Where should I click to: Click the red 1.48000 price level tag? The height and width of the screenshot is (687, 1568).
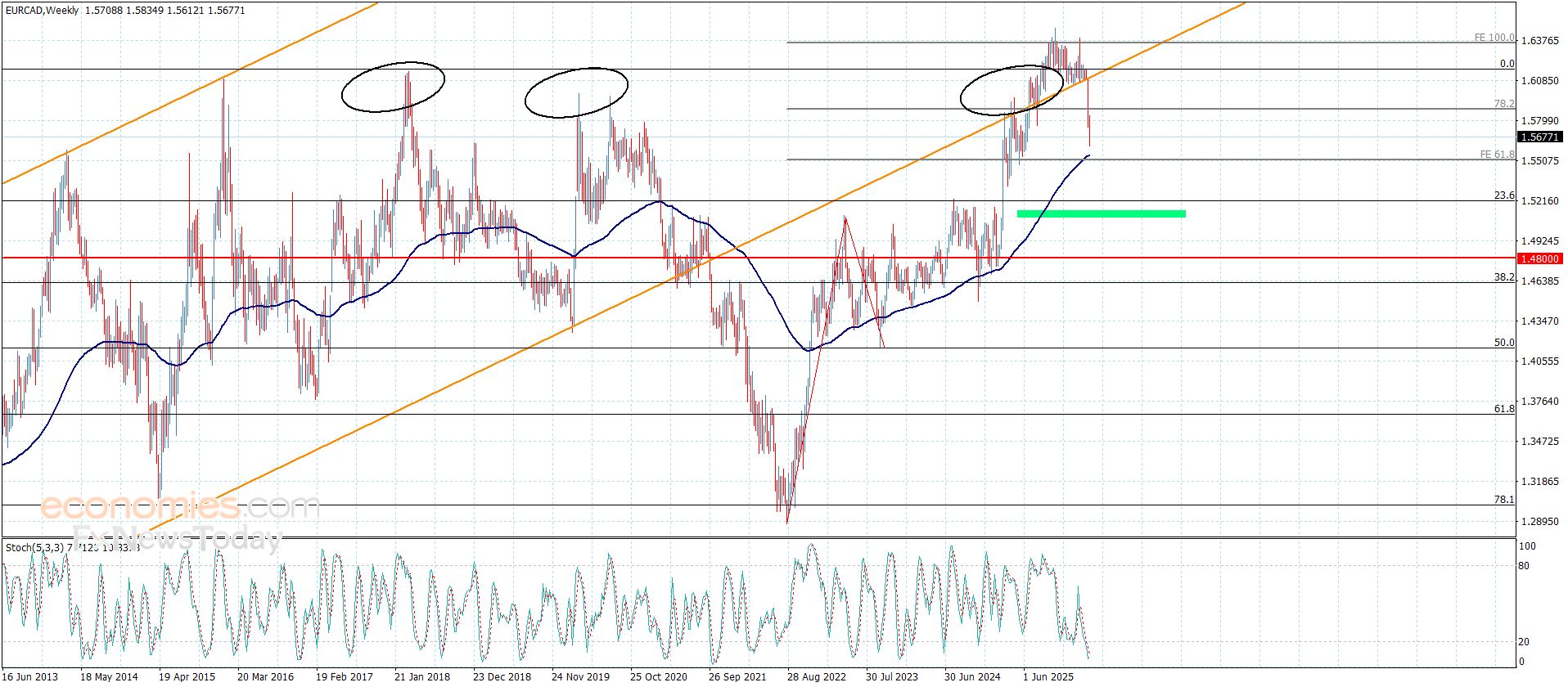1539,258
